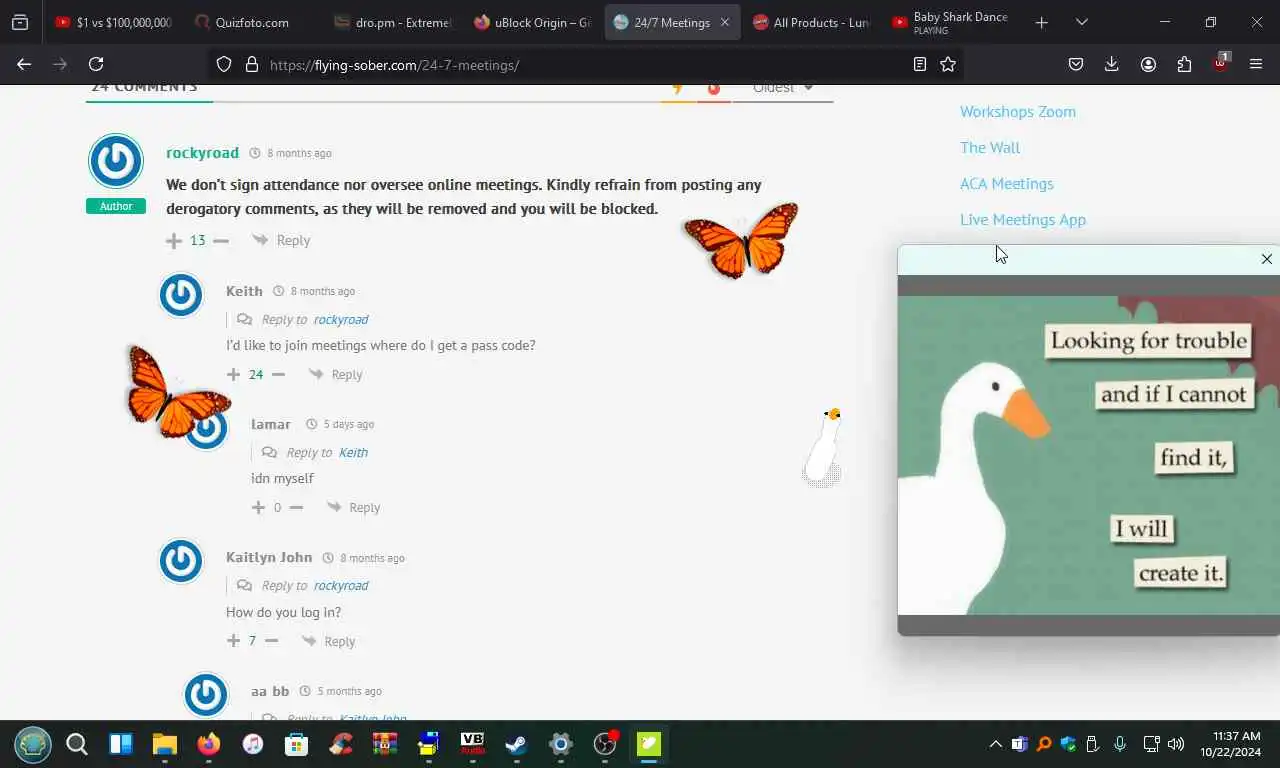Viewport: 1280px width, 768px height.
Task: Open Windows Search on the taskbar
Action: [77, 744]
